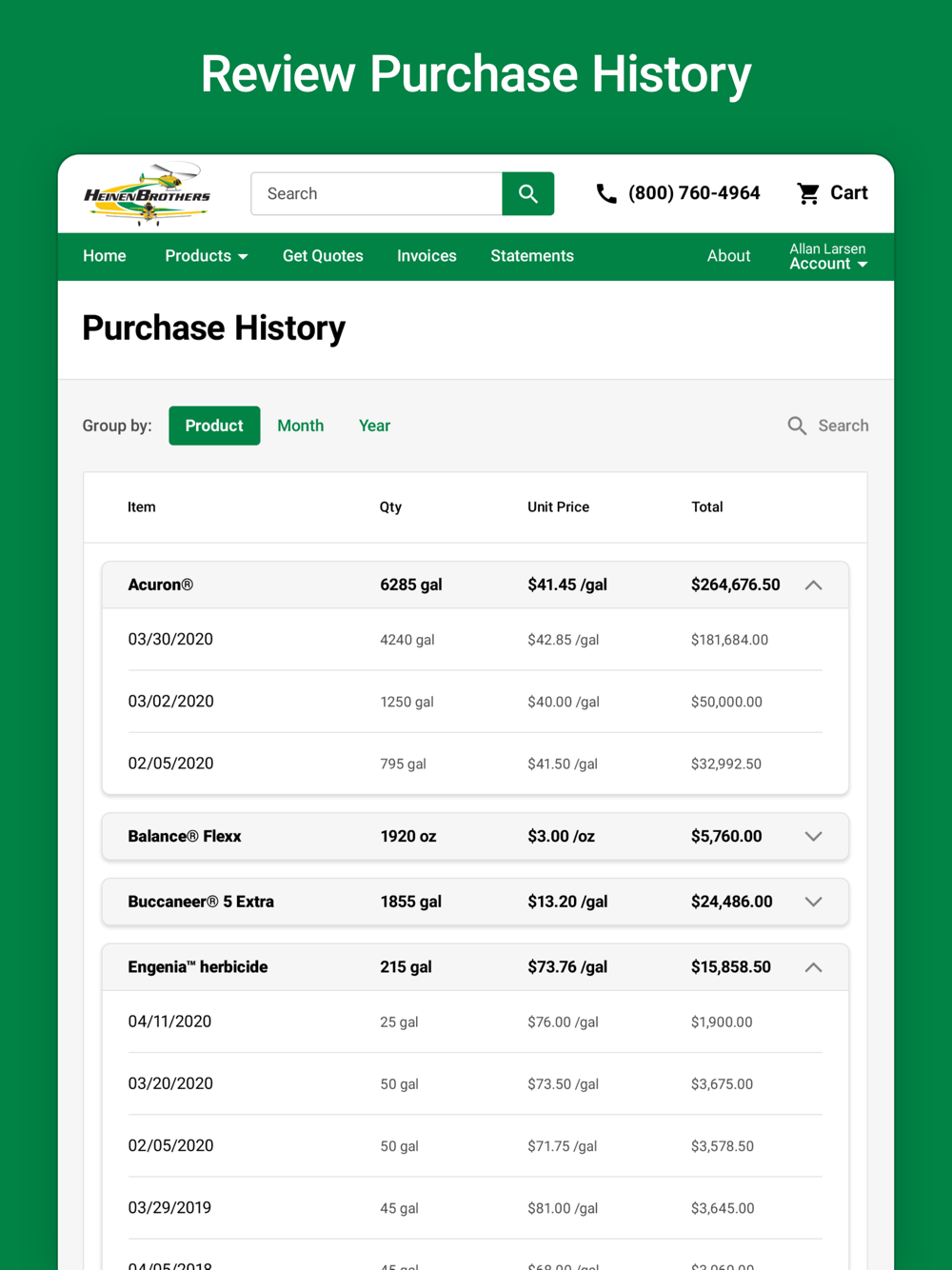This screenshot has width=952, height=1270.
Task: Click the $3,578.50 total value
Action: [723, 1146]
